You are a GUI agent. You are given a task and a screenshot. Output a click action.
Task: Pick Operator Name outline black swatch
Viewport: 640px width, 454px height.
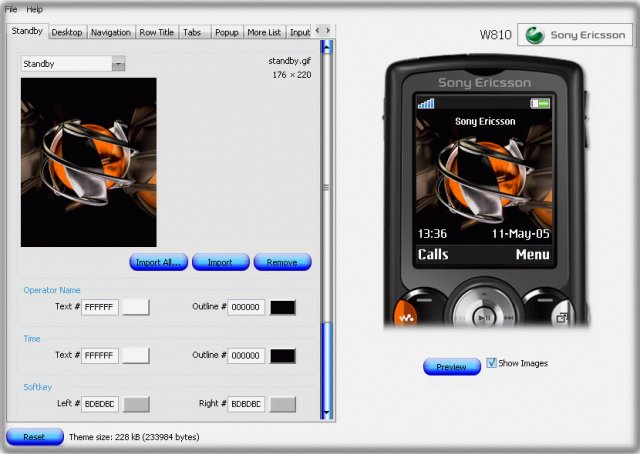click(x=283, y=307)
